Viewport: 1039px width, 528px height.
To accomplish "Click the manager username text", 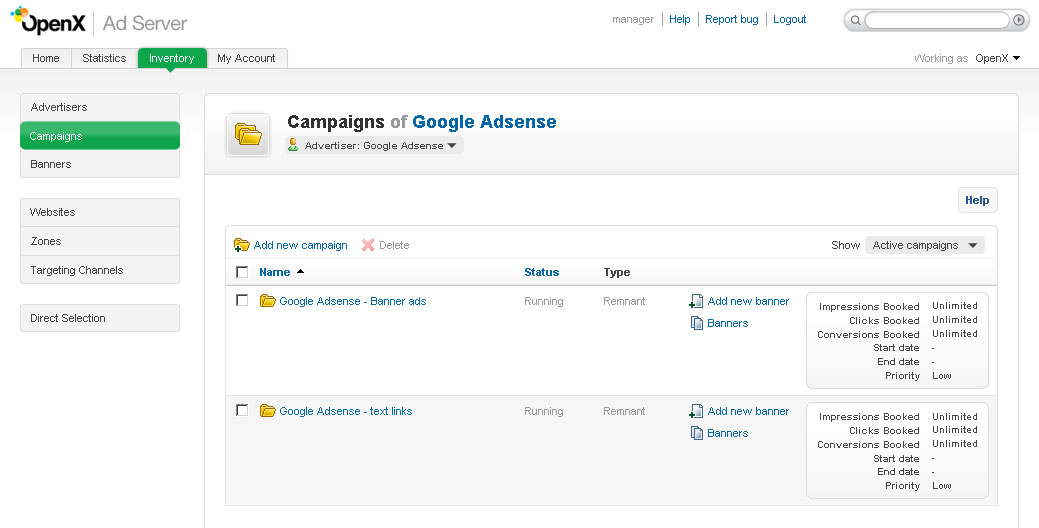I will coord(633,19).
